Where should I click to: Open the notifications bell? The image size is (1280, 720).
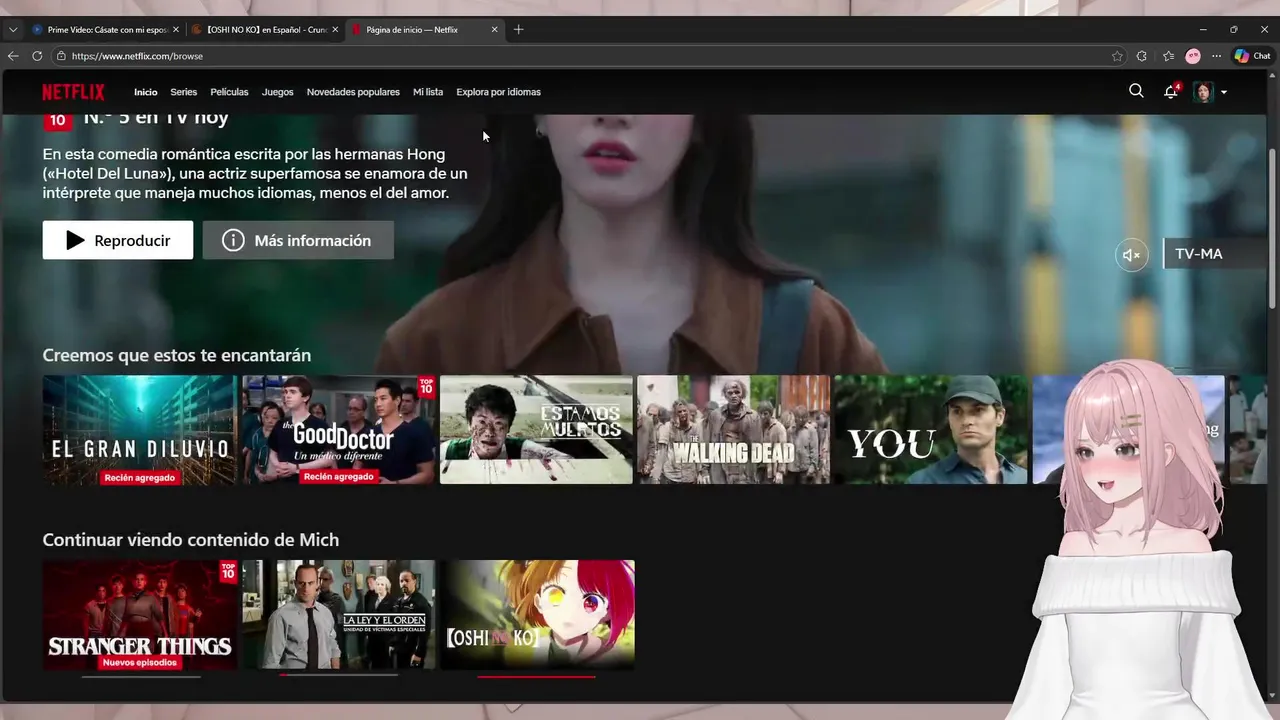(x=1171, y=91)
